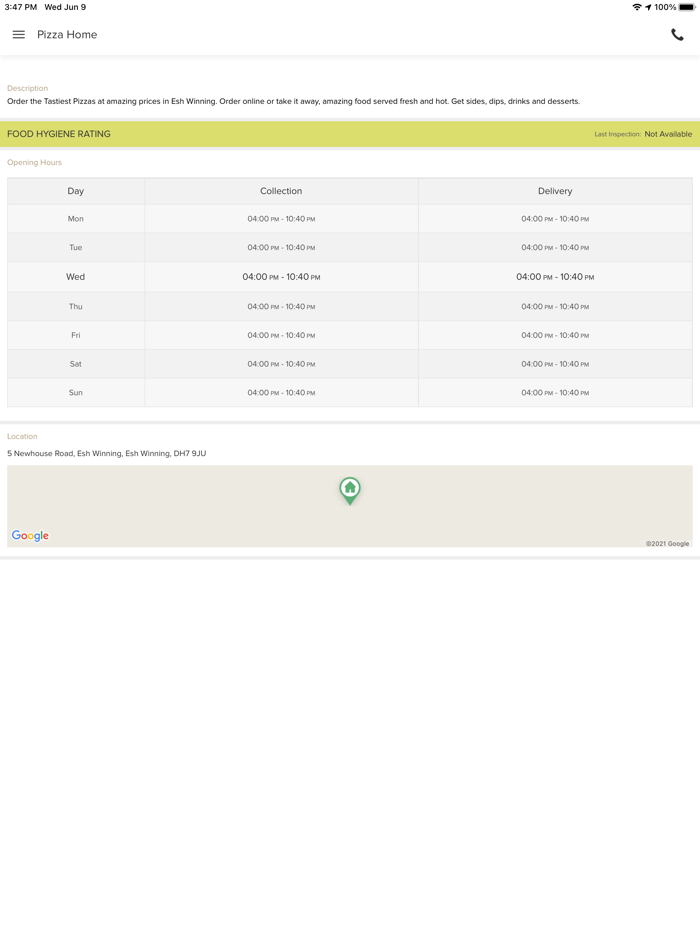The width and height of the screenshot is (700, 934).
Task: Open the hamburger menu
Action: [x=19, y=35]
